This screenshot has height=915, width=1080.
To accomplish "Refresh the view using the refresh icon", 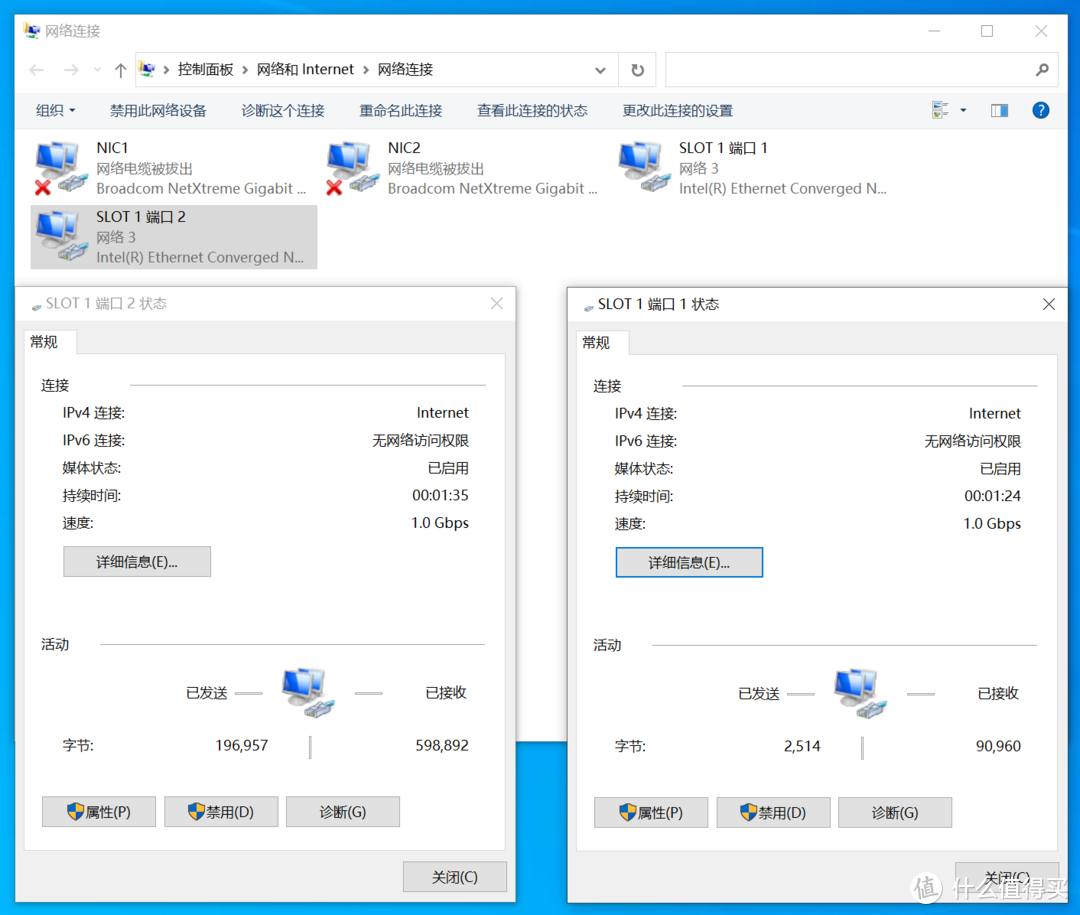I will point(637,69).
